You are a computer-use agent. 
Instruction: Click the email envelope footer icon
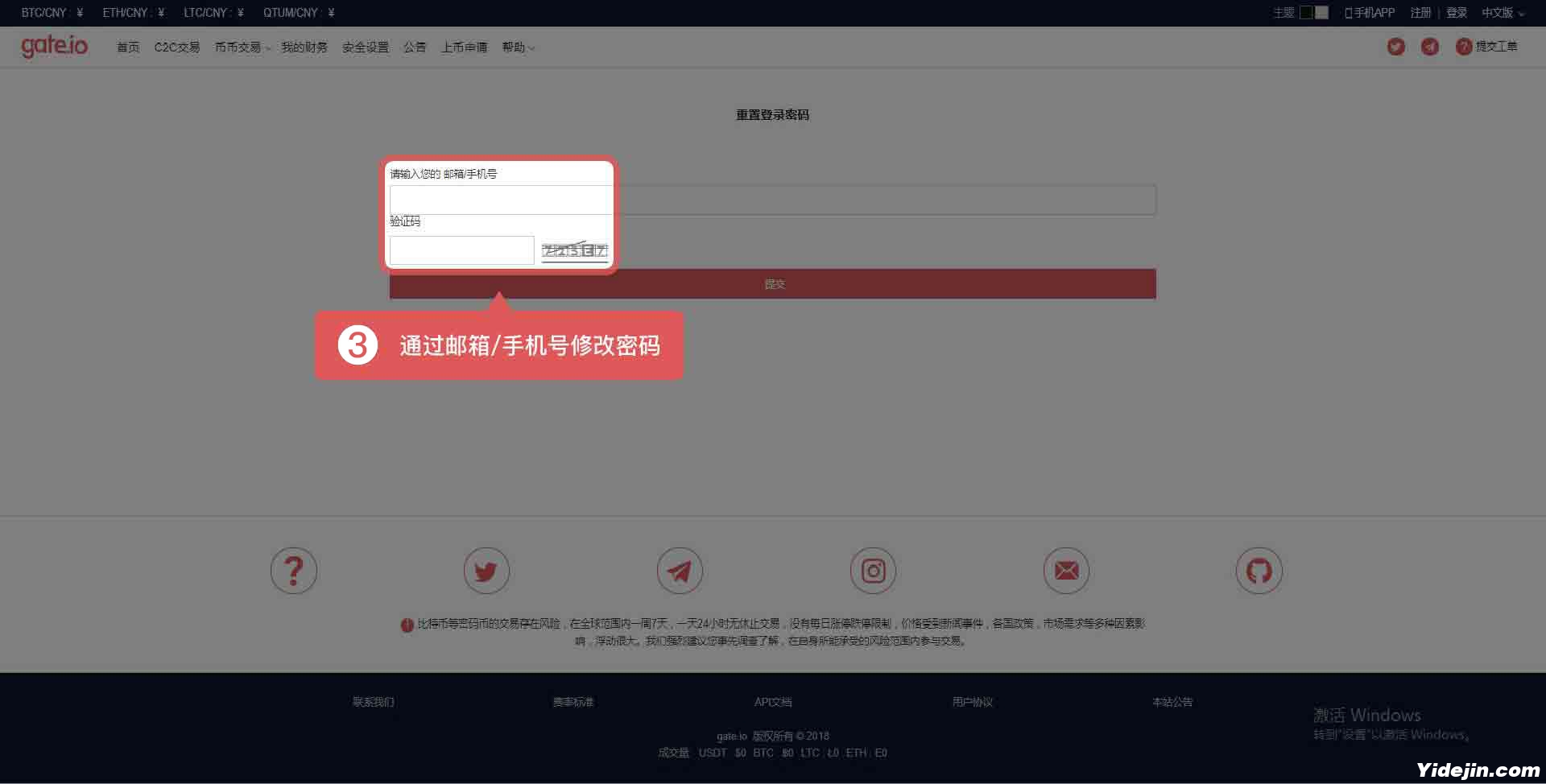1066,571
